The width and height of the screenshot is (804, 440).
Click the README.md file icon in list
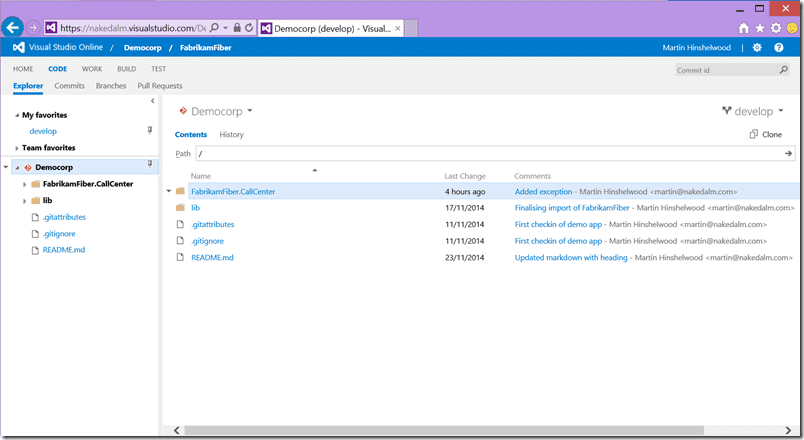[x=180, y=257]
